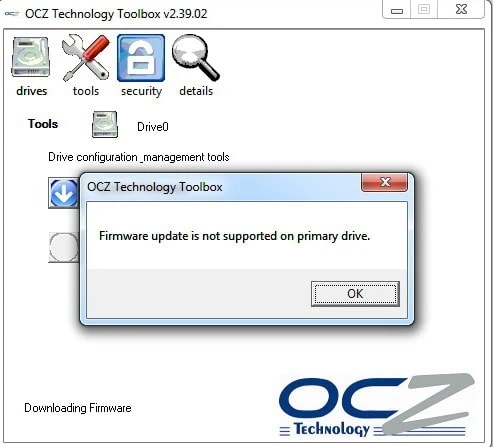Viewport: 493px width, 447px height.
Task: Select the tools wrench and screwdriver icon
Action: click(x=86, y=58)
